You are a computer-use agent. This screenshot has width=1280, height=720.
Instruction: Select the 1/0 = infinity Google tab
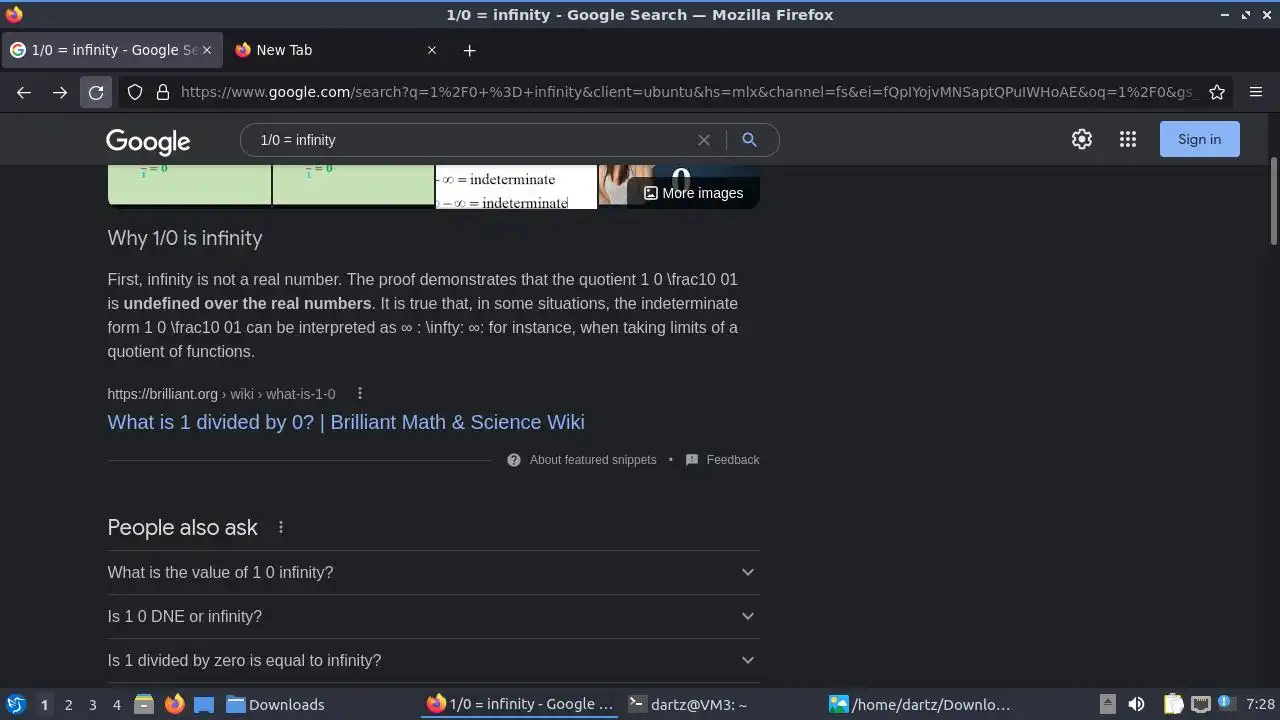click(112, 50)
